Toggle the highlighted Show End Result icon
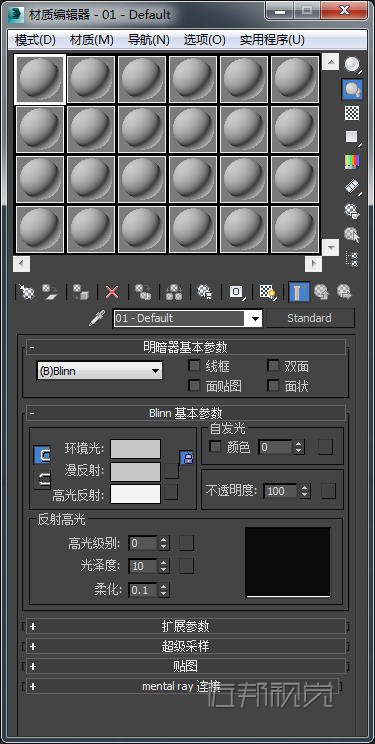Image resolution: width=375 pixels, height=744 pixels. click(299, 292)
